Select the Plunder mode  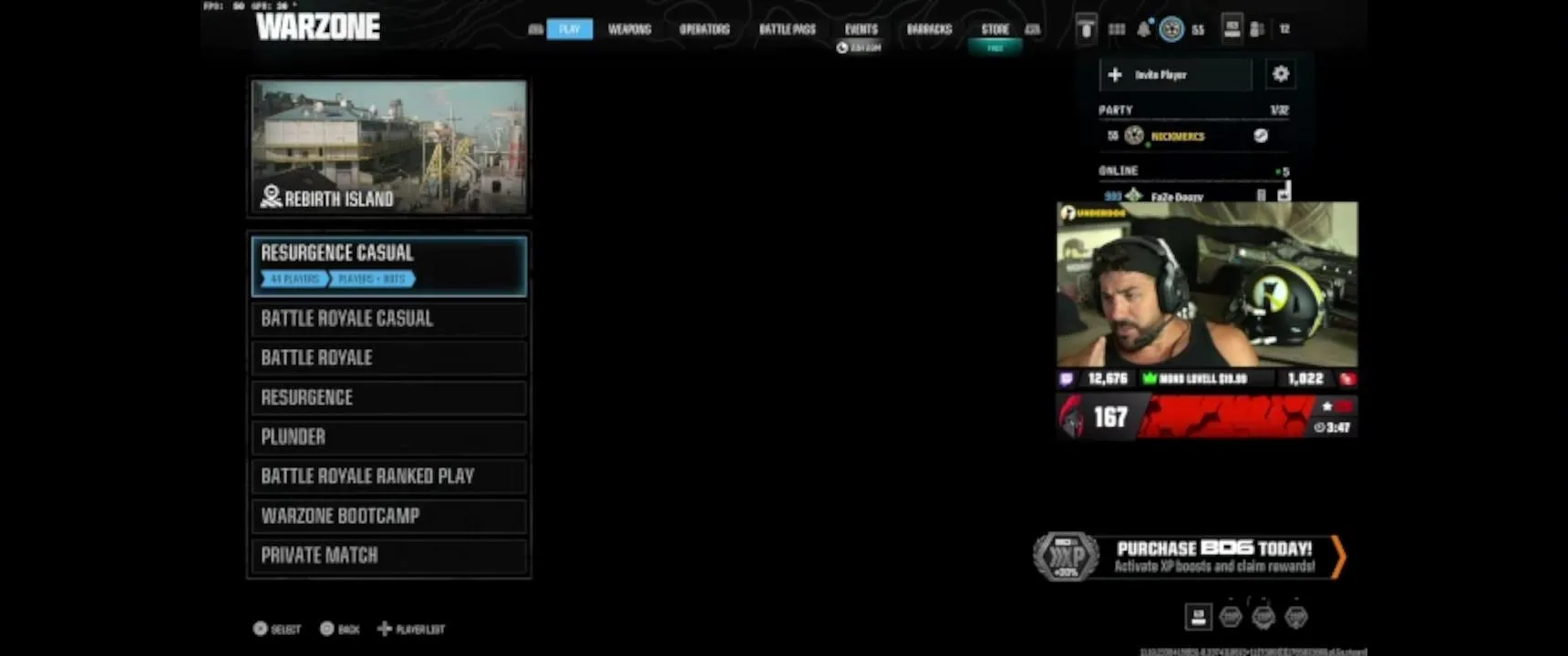tap(389, 436)
